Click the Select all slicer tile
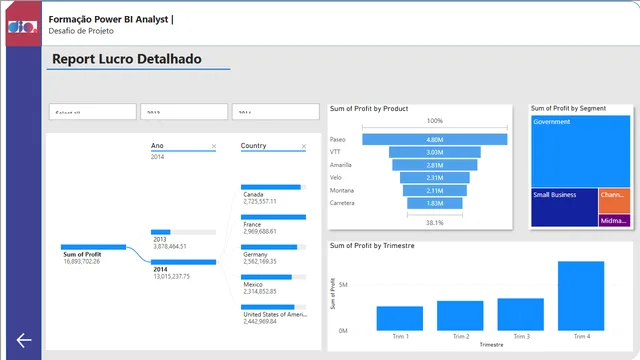This screenshot has width=640, height=360. coord(93,111)
